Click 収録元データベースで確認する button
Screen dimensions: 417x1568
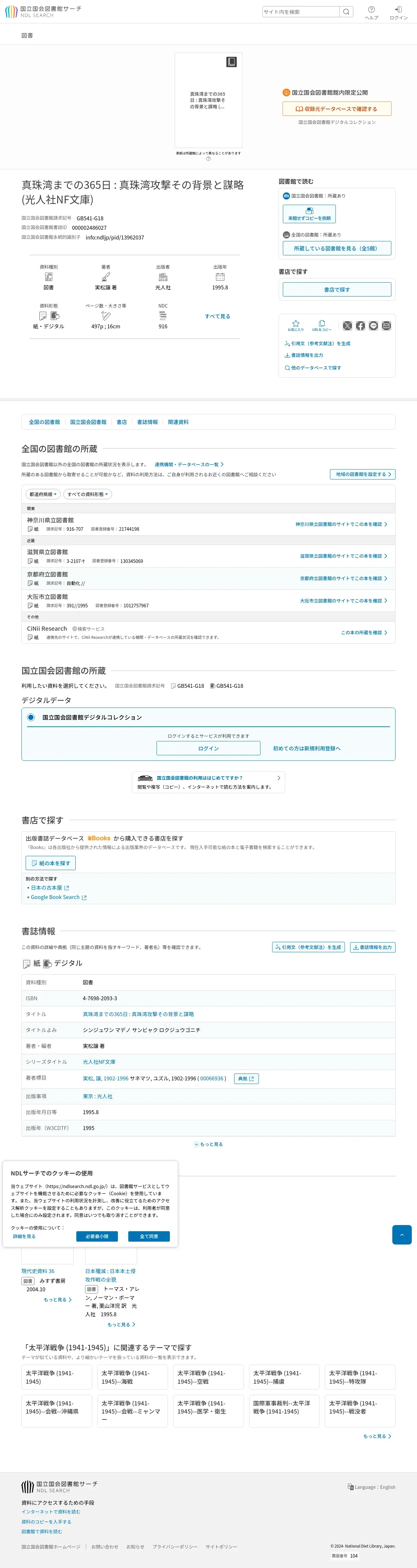[337, 109]
